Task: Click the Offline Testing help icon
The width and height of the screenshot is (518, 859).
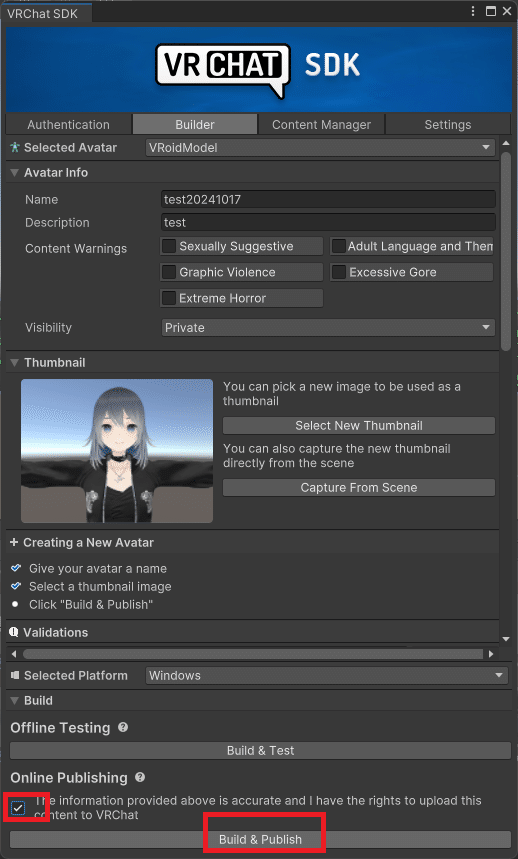Action: (x=123, y=727)
